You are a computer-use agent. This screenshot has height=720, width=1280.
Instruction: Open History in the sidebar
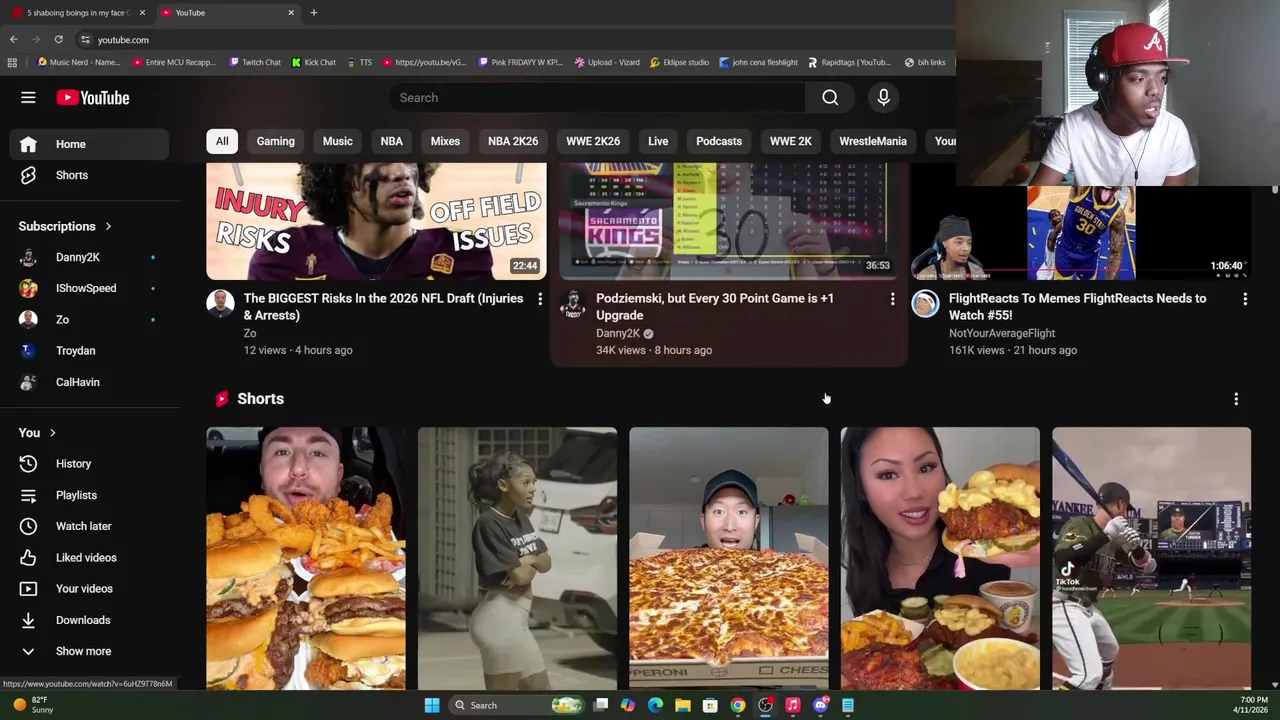click(x=90, y=464)
